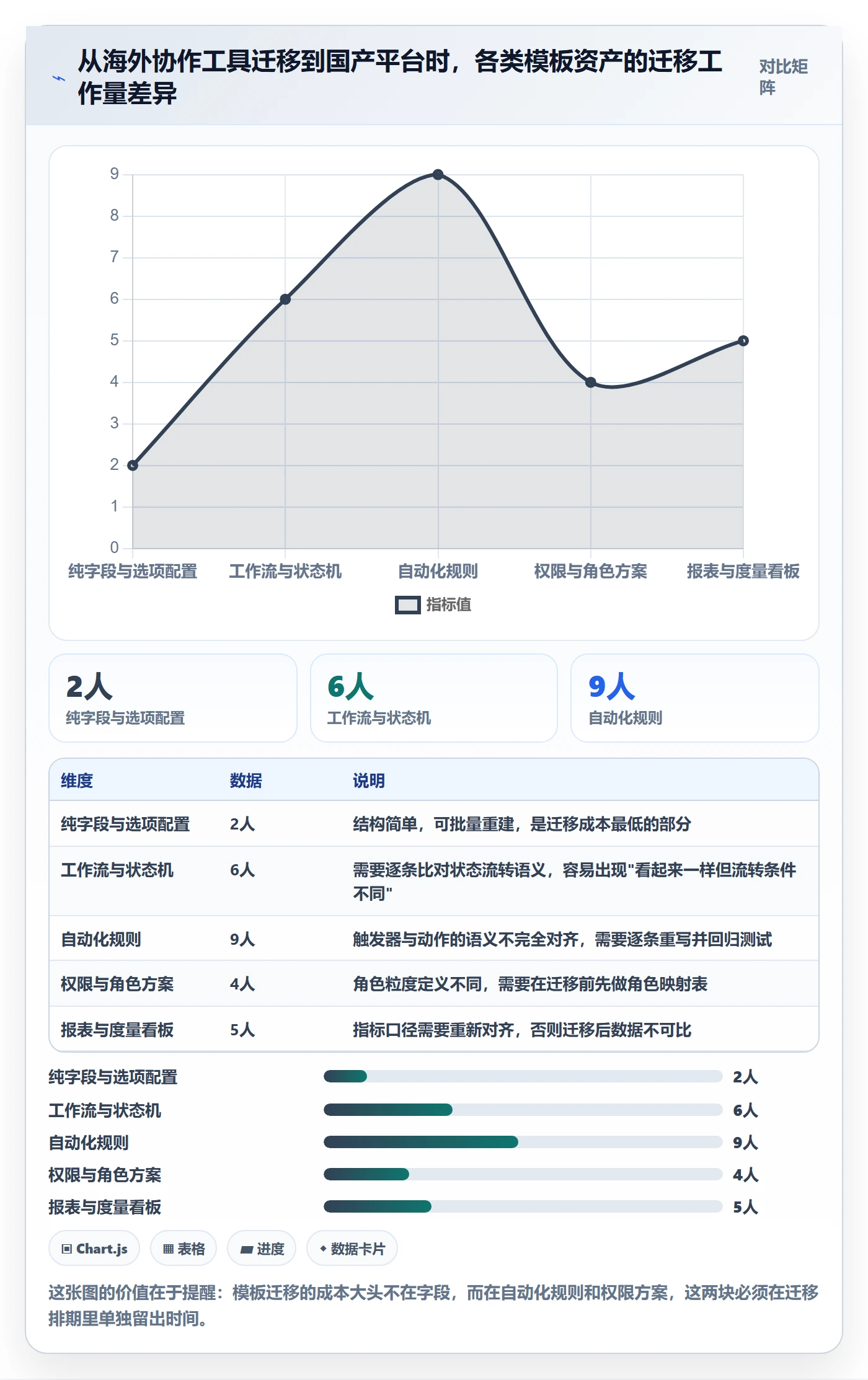Click table cell 自动化规则 in the 维度 column
The width and height of the screenshot is (868, 1380).
(x=101, y=939)
